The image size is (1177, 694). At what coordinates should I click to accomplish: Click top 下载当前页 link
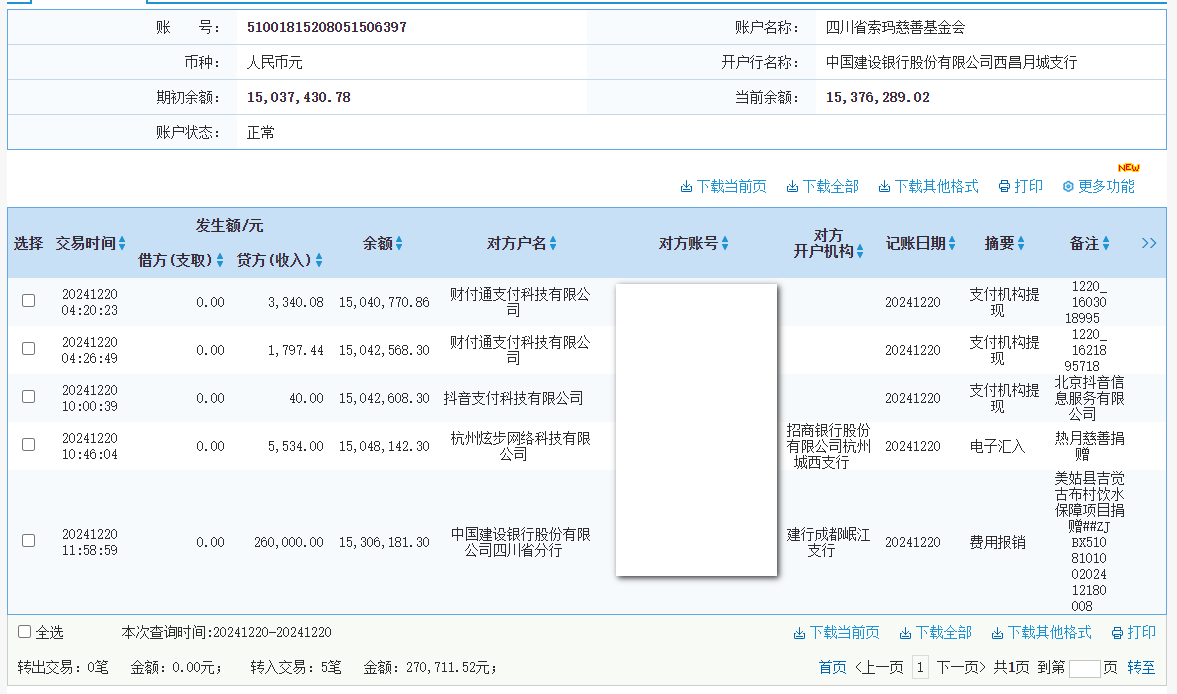(731, 187)
